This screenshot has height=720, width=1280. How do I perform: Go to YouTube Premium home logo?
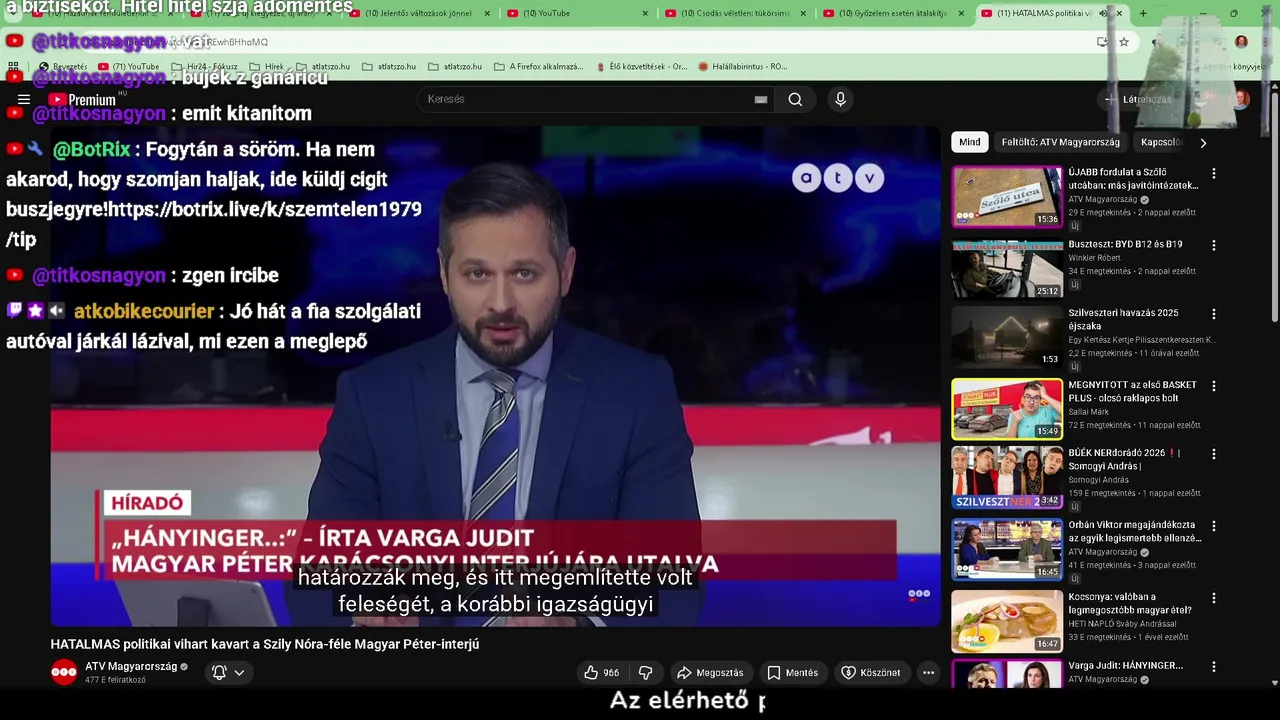[83, 99]
